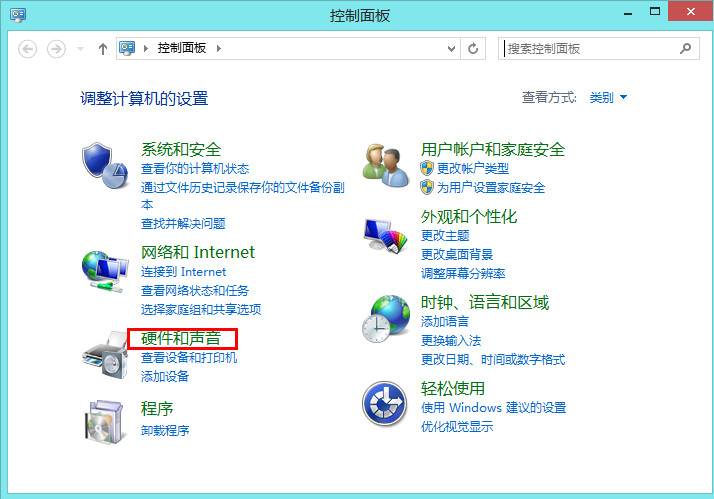Minimize the 控制面板 window
The image size is (714, 499).
(x=628, y=13)
